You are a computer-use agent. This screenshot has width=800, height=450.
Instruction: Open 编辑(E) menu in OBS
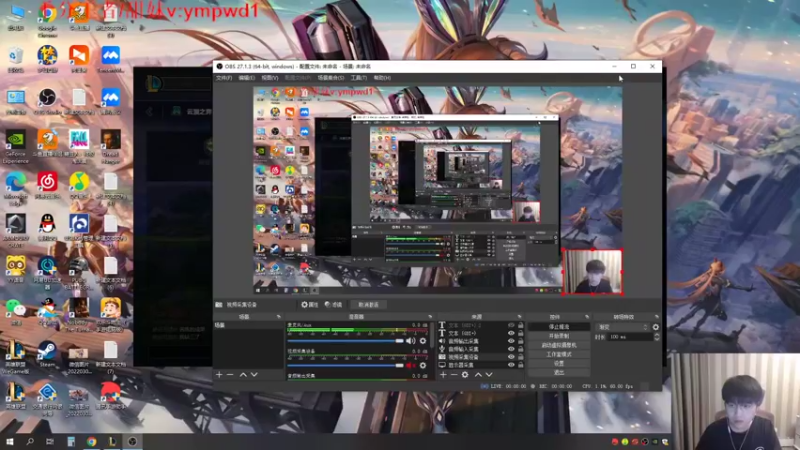coord(246,78)
